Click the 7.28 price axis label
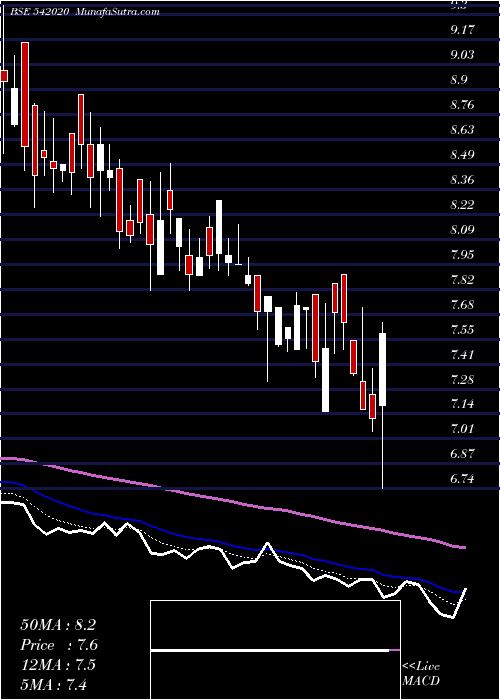 pos(463,380)
